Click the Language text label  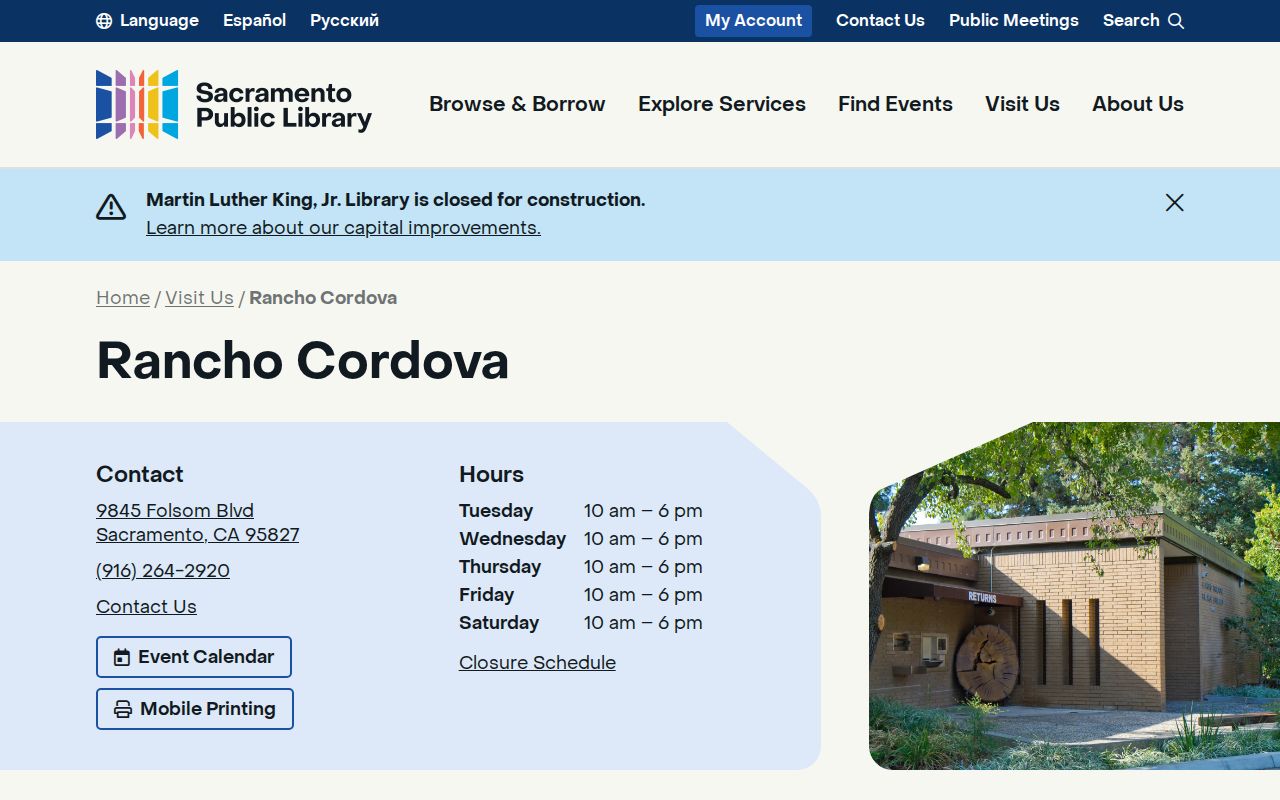click(x=159, y=21)
